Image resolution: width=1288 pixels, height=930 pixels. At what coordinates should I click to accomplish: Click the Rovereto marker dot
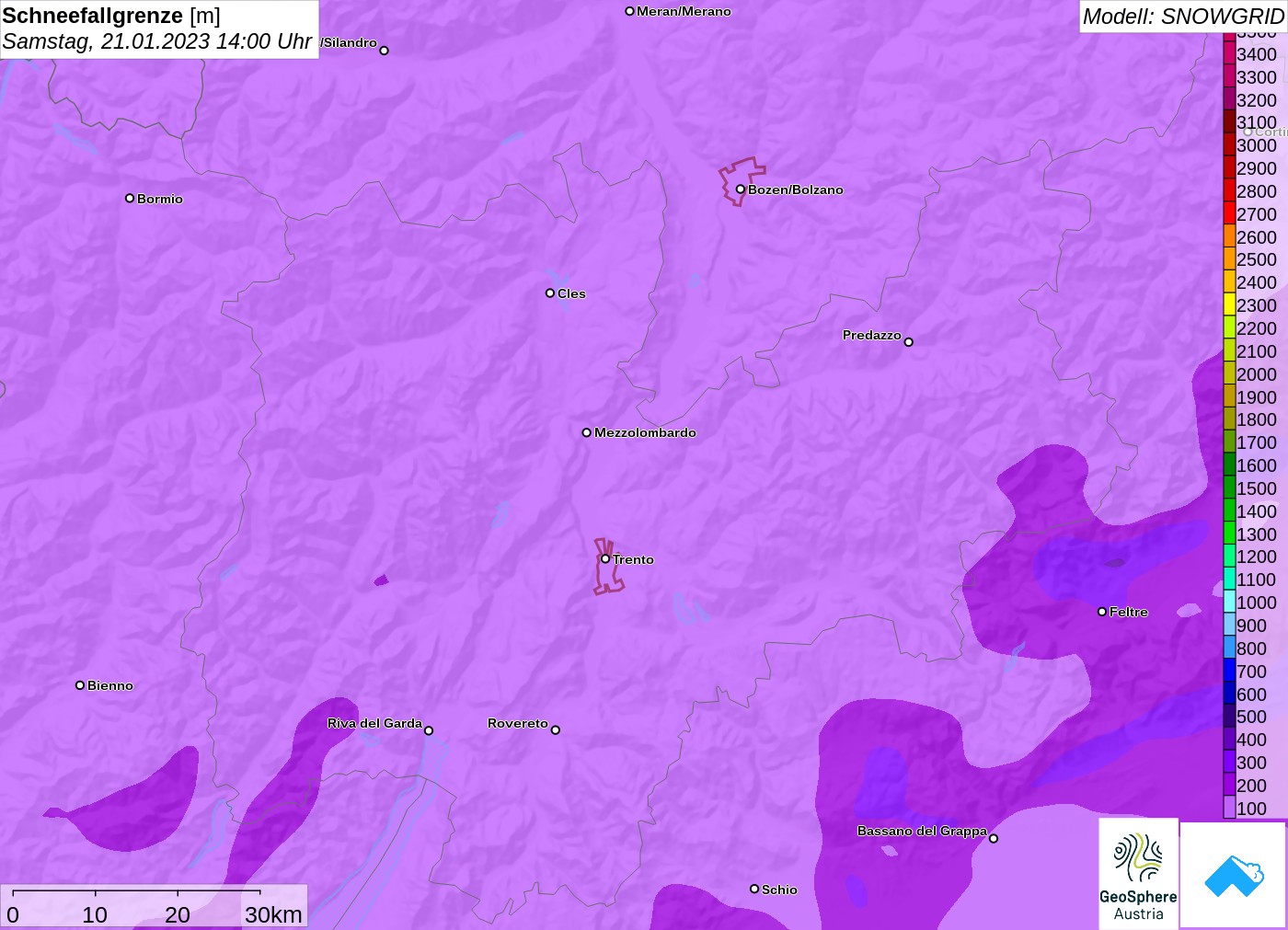pos(556,730)
